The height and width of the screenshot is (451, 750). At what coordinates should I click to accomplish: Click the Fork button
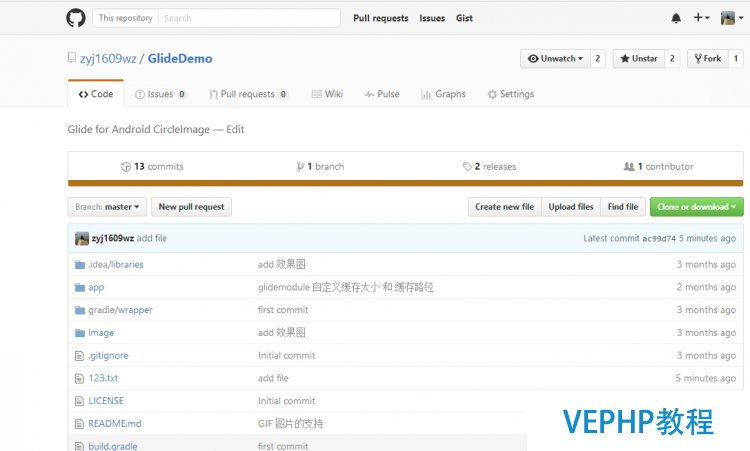pyautogui.click(x=708, y=58)
